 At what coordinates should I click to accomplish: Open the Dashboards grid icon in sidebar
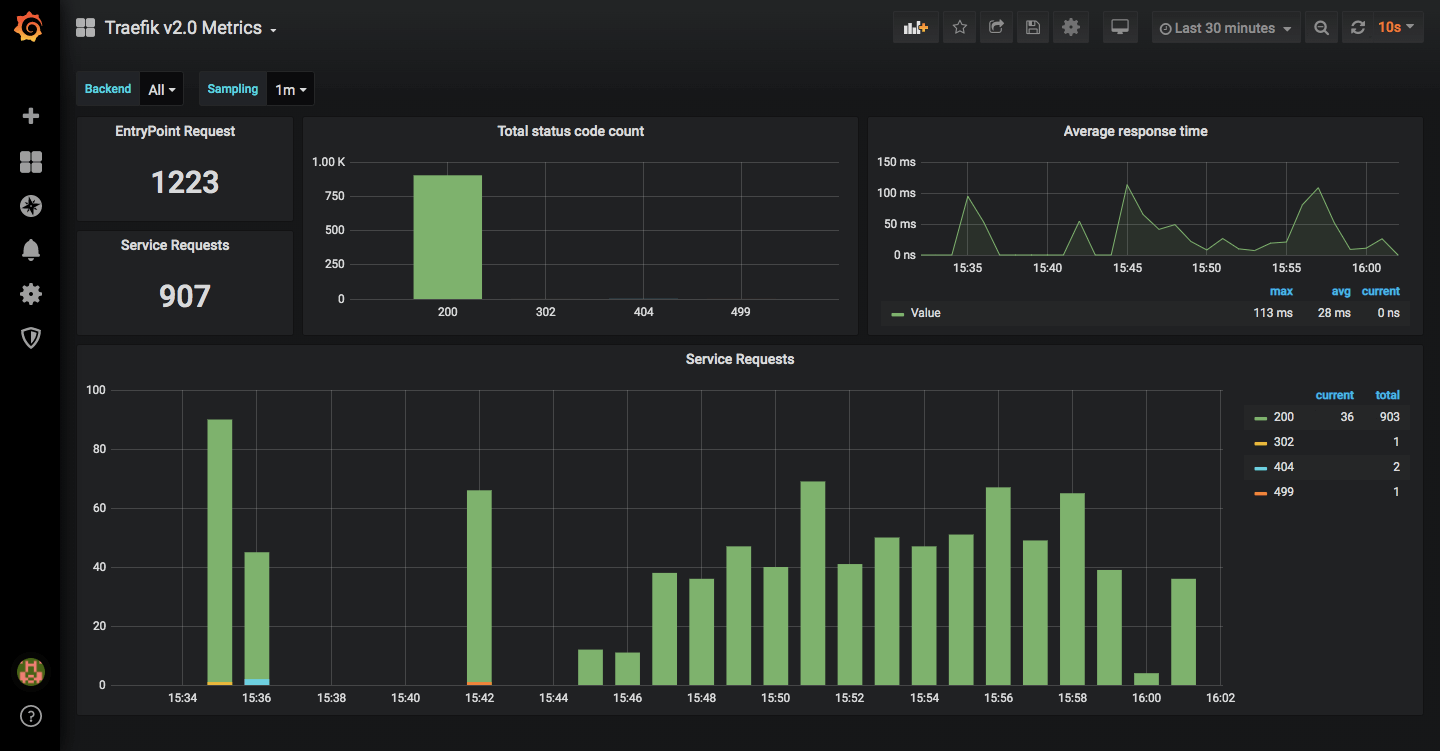(31, 162)
